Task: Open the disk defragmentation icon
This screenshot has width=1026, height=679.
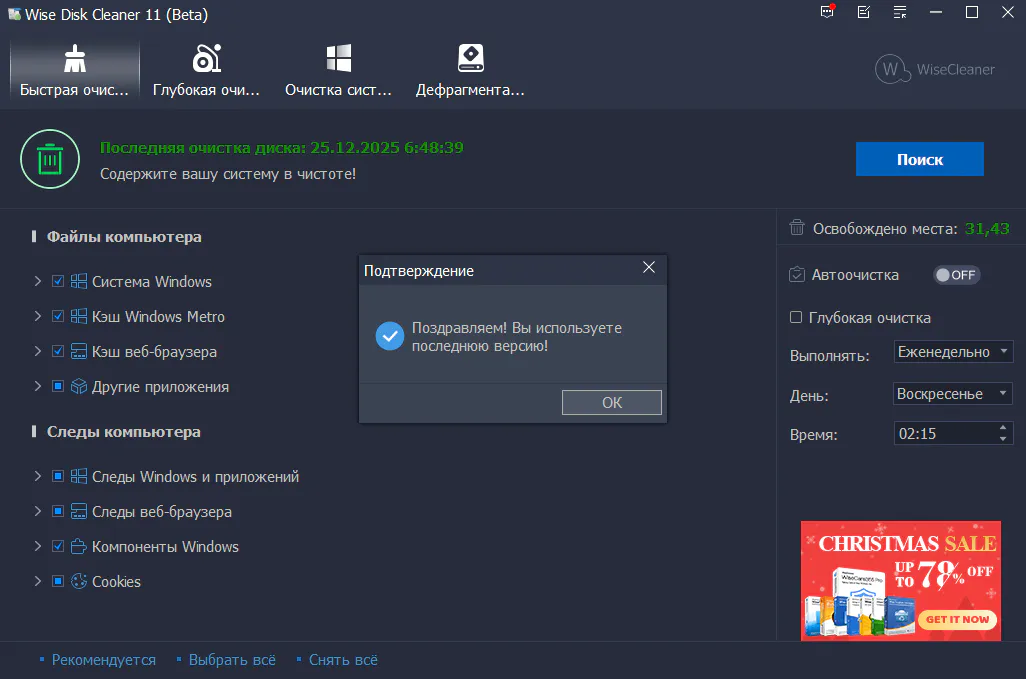Action: click(x=470, y=59)
